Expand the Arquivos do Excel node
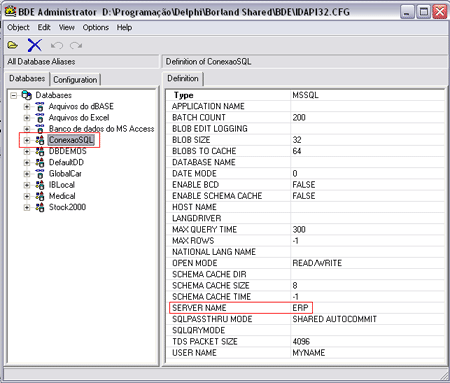Screen dimensions: 450x383 coord(27,118)
